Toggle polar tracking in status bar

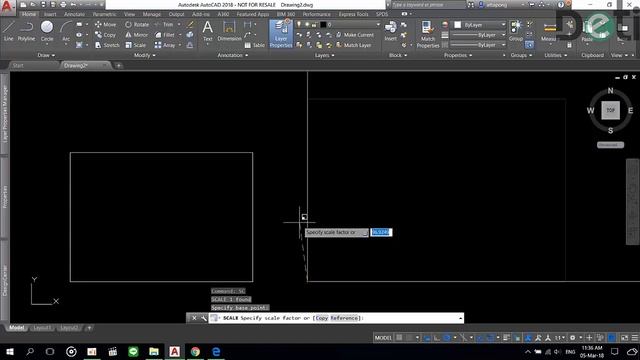[x=447, y=338]
